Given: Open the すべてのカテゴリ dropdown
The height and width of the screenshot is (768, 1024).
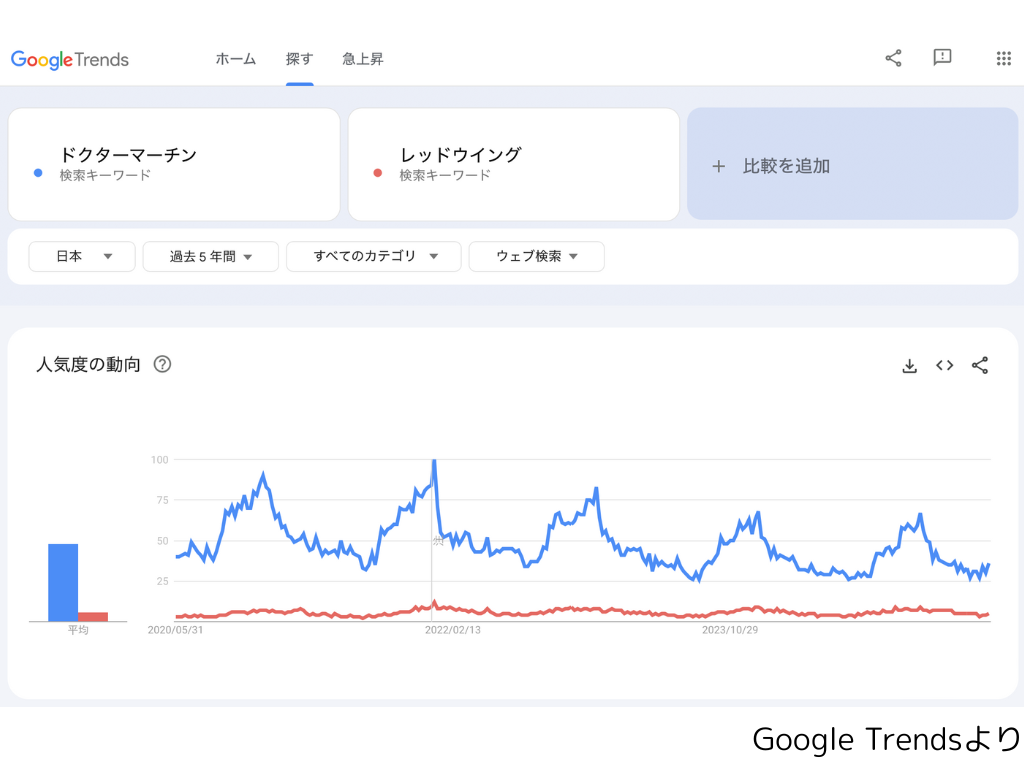Looking at the screenshot, I should coord(374,257).
